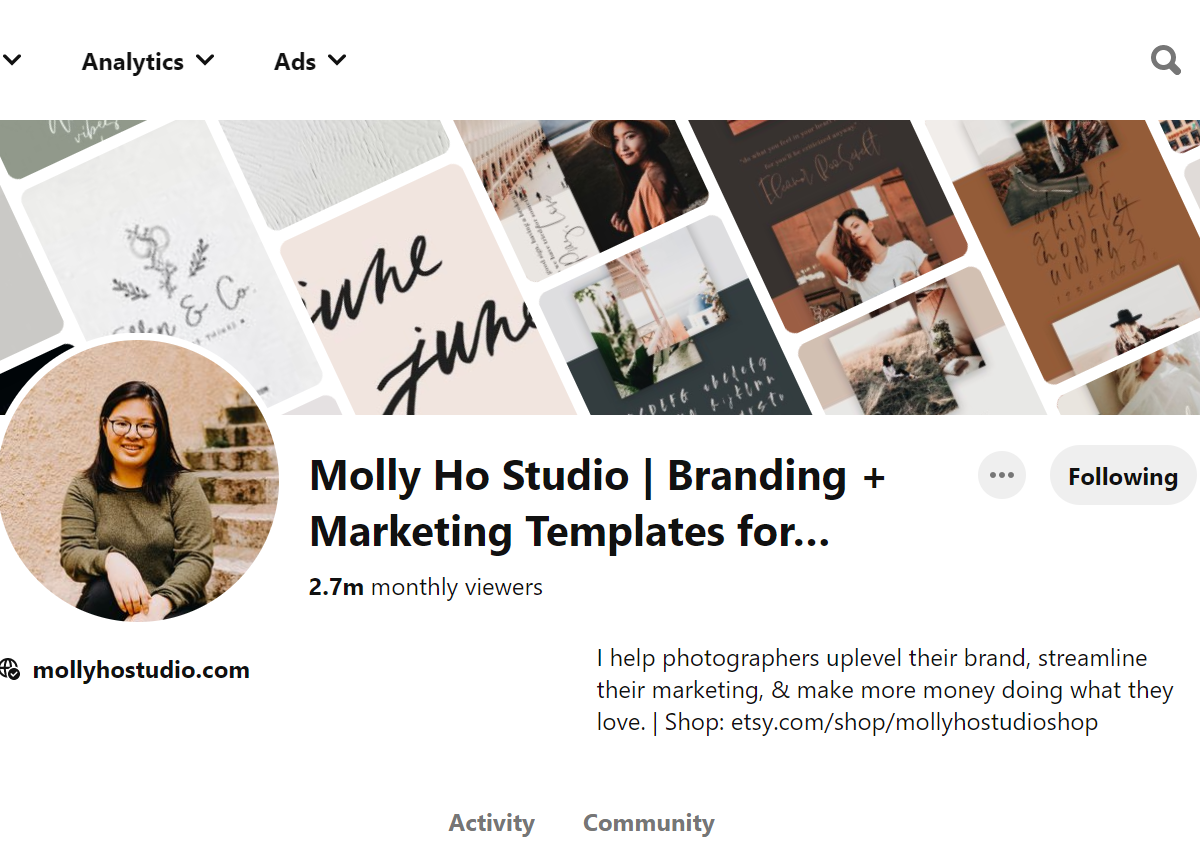
Task: Switch to the Community tab
Action: point(649,823)
